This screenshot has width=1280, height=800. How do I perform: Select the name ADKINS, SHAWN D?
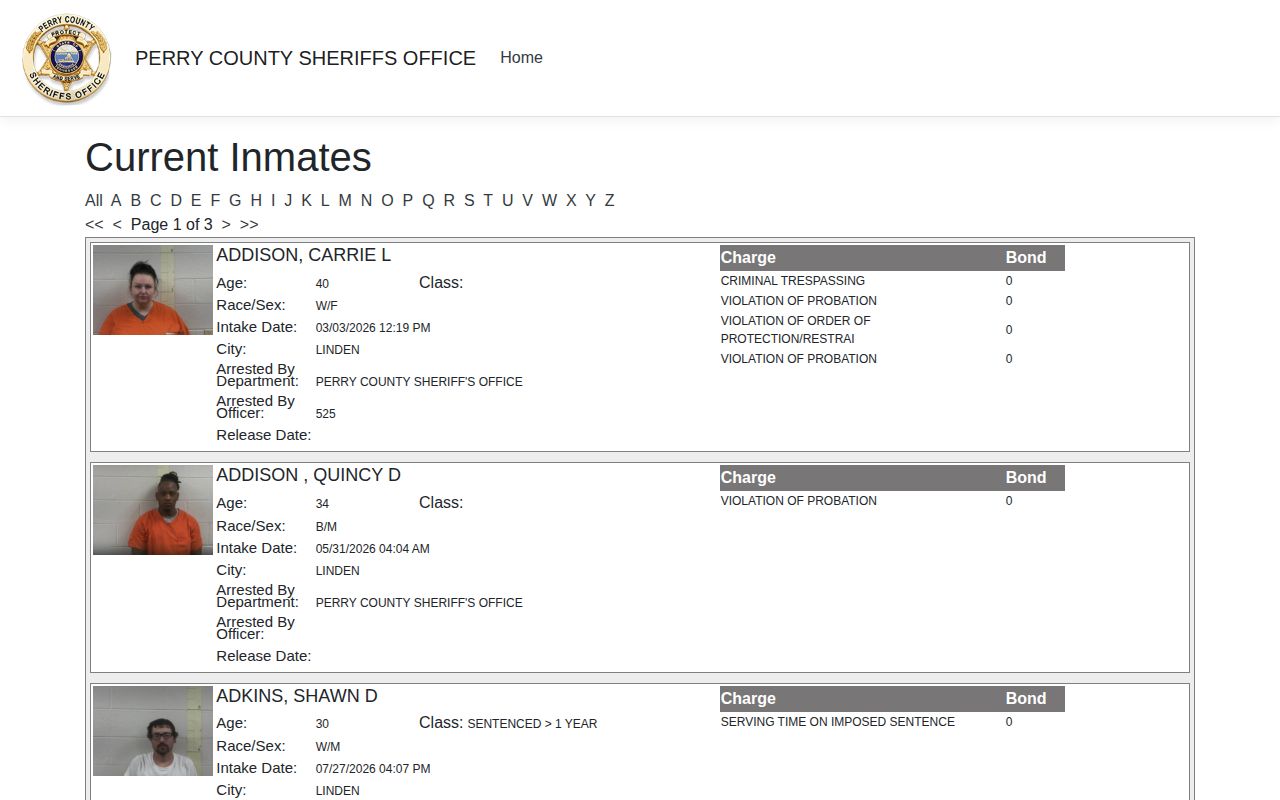297,696
